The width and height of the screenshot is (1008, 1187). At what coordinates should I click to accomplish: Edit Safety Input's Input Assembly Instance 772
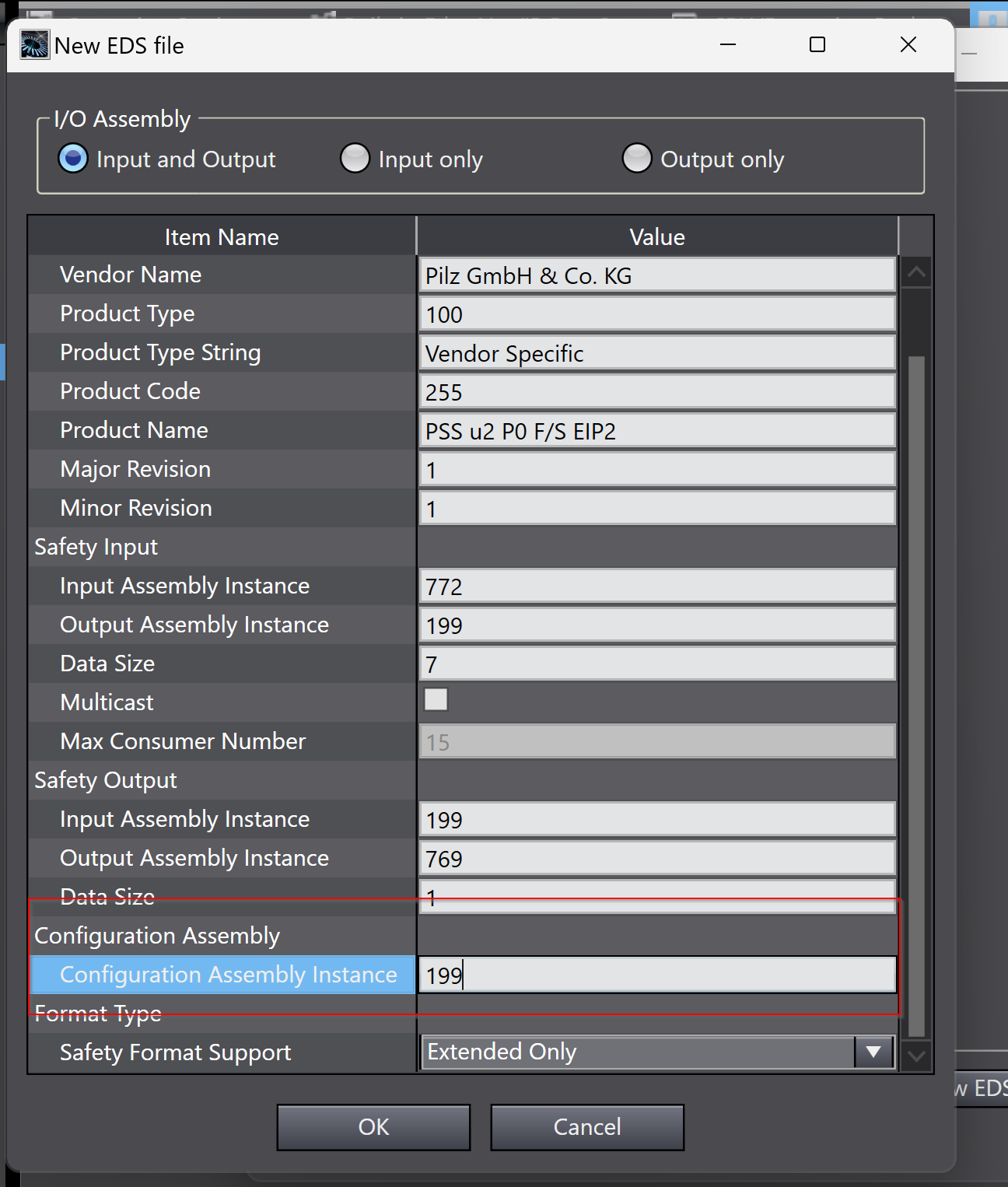point(657,586)
